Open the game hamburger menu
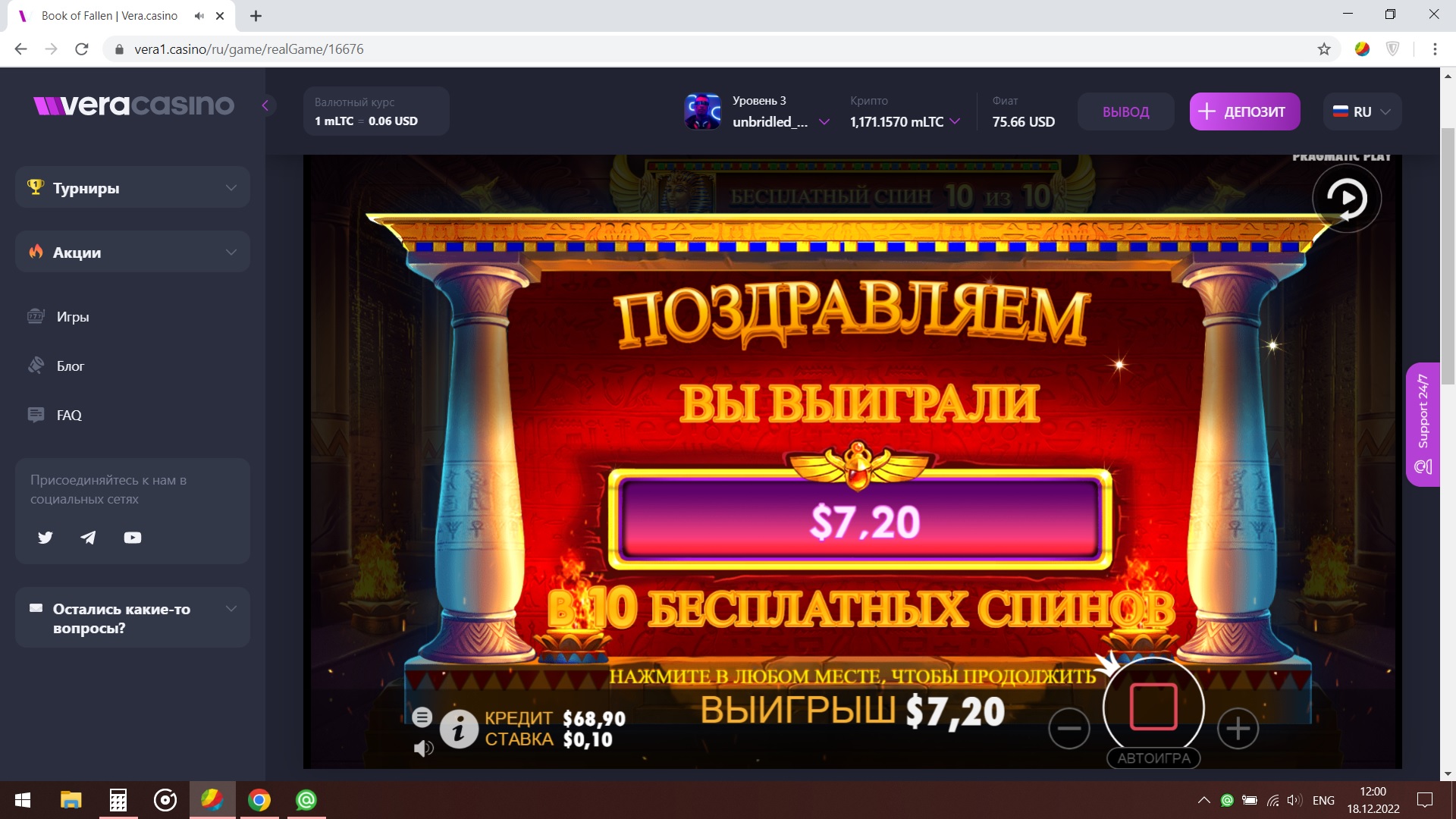This screenshot has height=819, width=1456. tap(422, 717)
